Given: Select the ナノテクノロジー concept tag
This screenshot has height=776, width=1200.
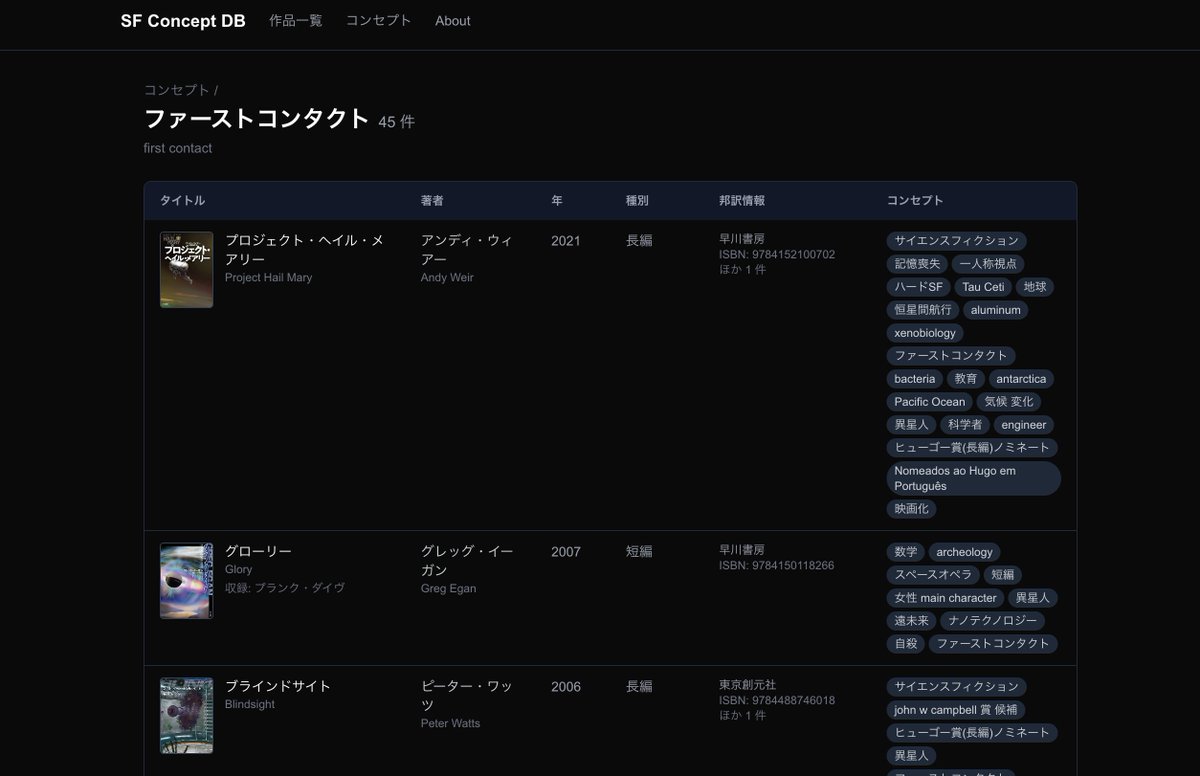Looking at the screenshot, I should point(994,621).
